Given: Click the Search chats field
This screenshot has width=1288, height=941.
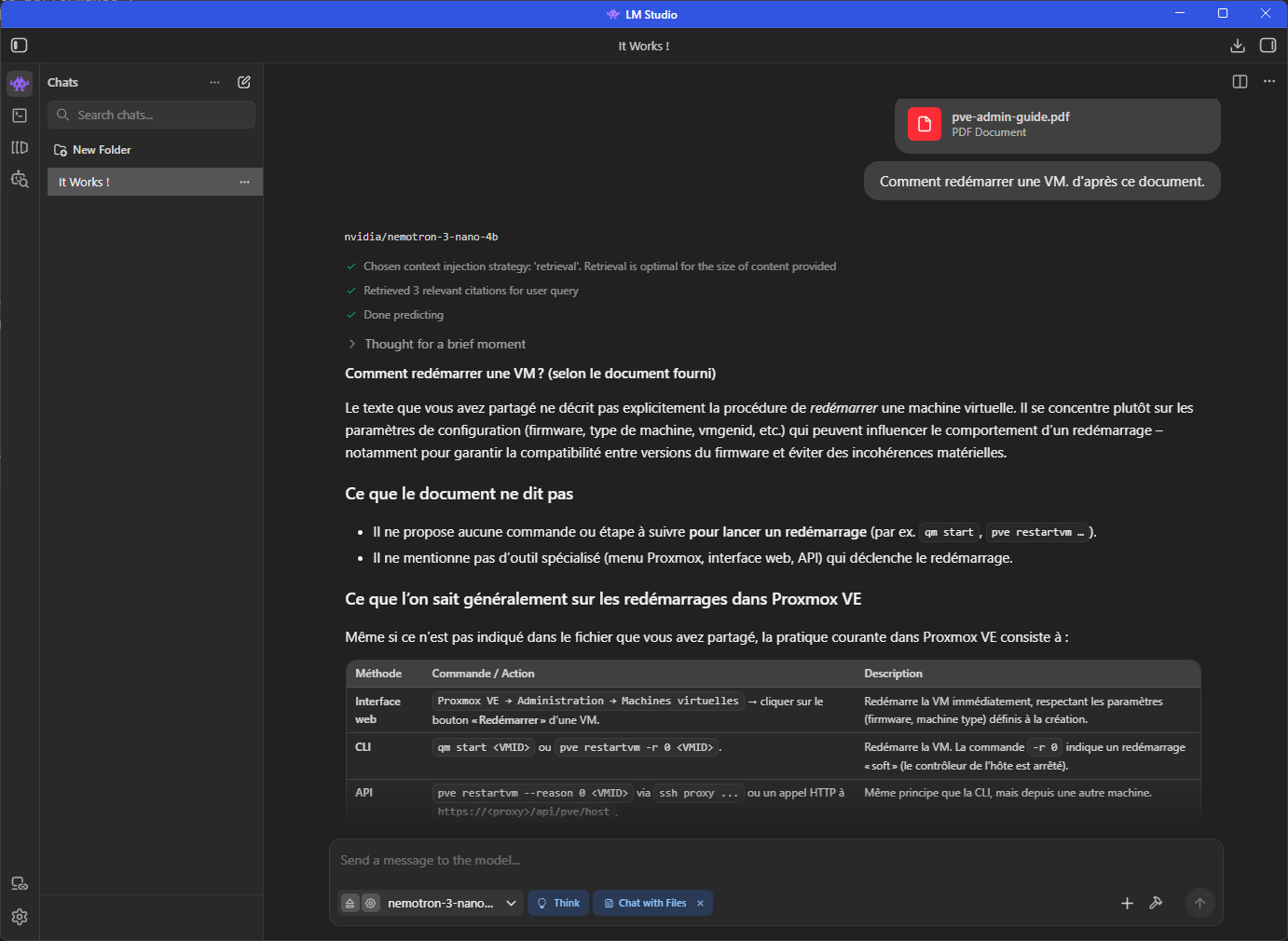Looking at the screenshot, I should pos(152,115).
